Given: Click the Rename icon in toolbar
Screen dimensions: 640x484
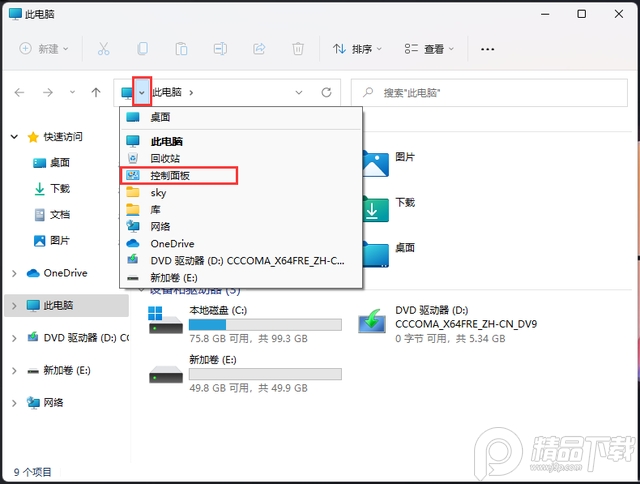Looking at the screenshot, I should pyautogui.click(x=220, y=49).
